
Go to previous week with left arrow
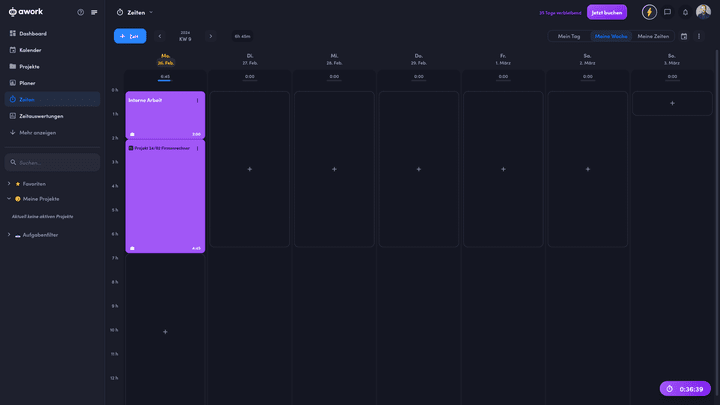click(x=160, y=36)
